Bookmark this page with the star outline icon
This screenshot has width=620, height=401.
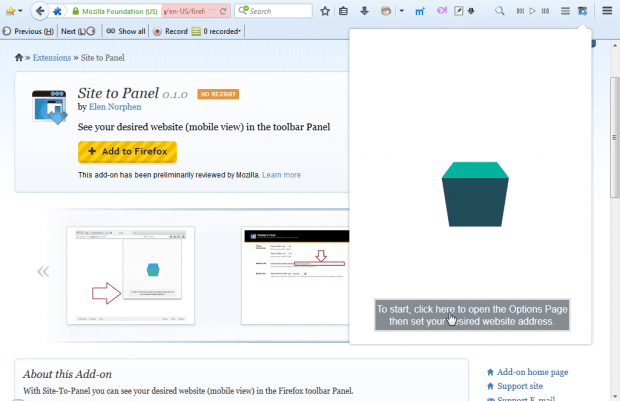pos(325,11)
